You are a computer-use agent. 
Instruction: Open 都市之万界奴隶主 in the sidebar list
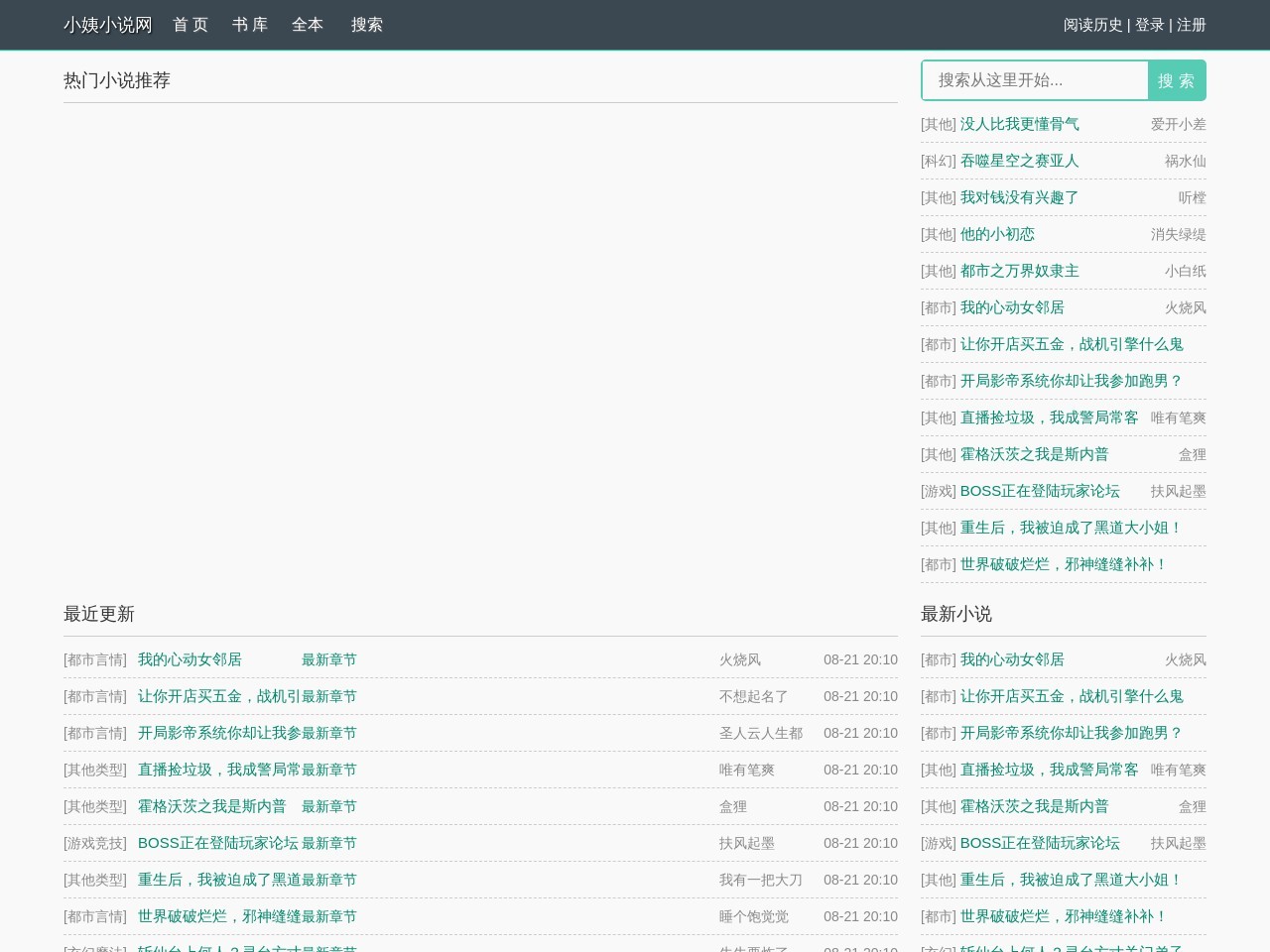(1019, 271)
